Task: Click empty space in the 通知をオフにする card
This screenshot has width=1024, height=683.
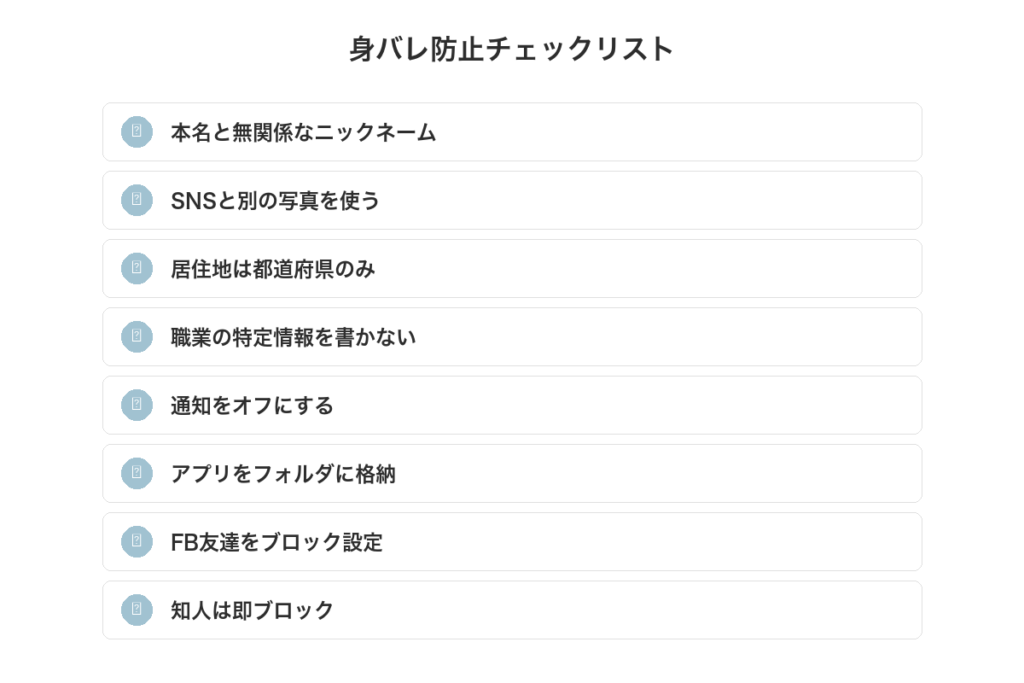Action: point(650,405)
